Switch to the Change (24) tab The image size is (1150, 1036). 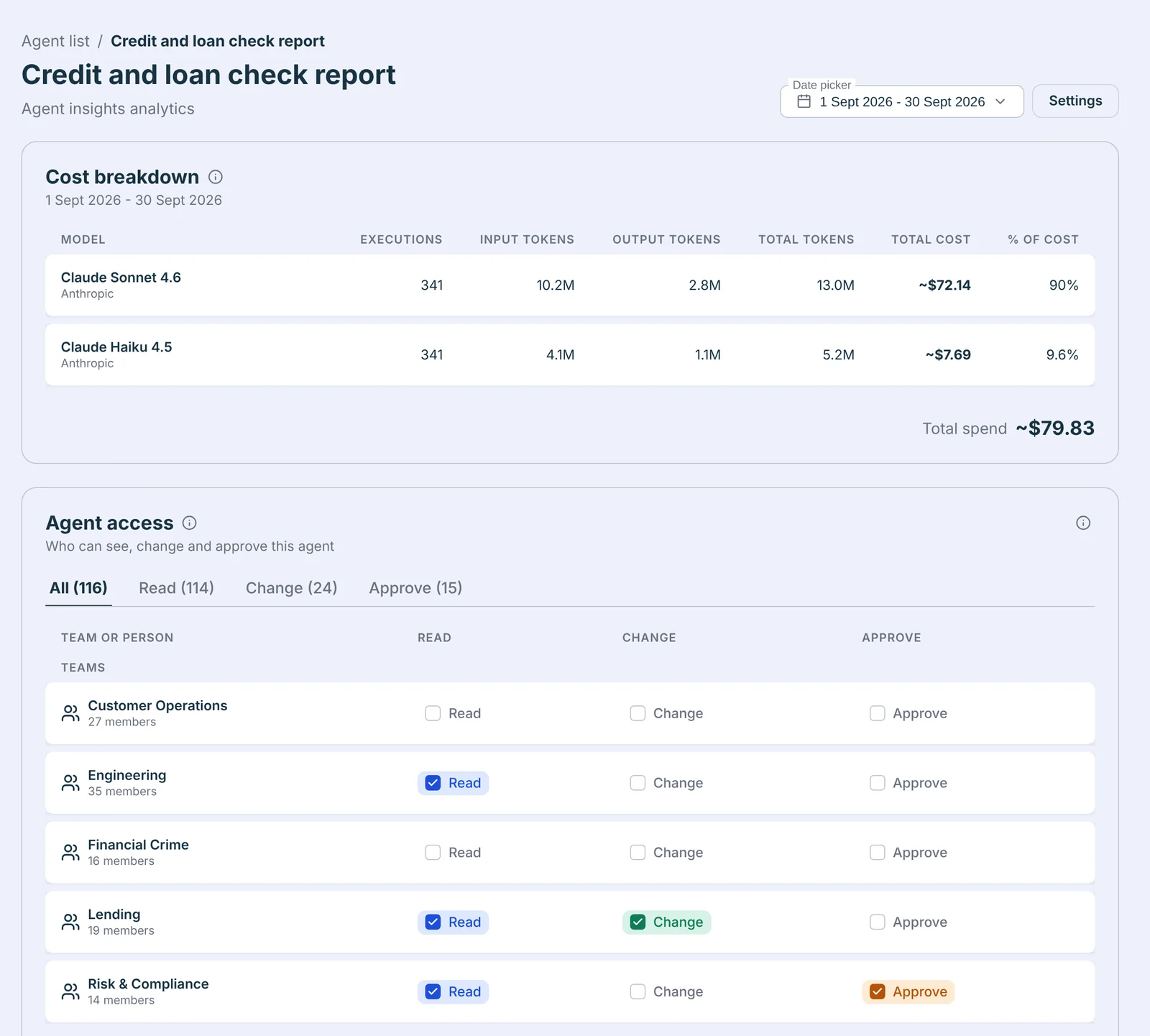pos(291,588)
